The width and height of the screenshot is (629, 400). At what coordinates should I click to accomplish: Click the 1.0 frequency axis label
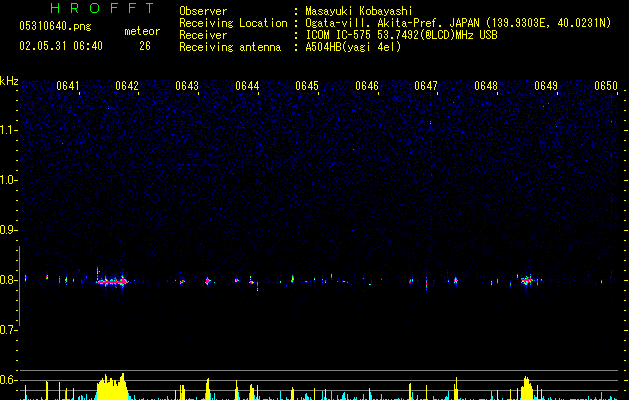pyautogui.click(x=8, y=180)
